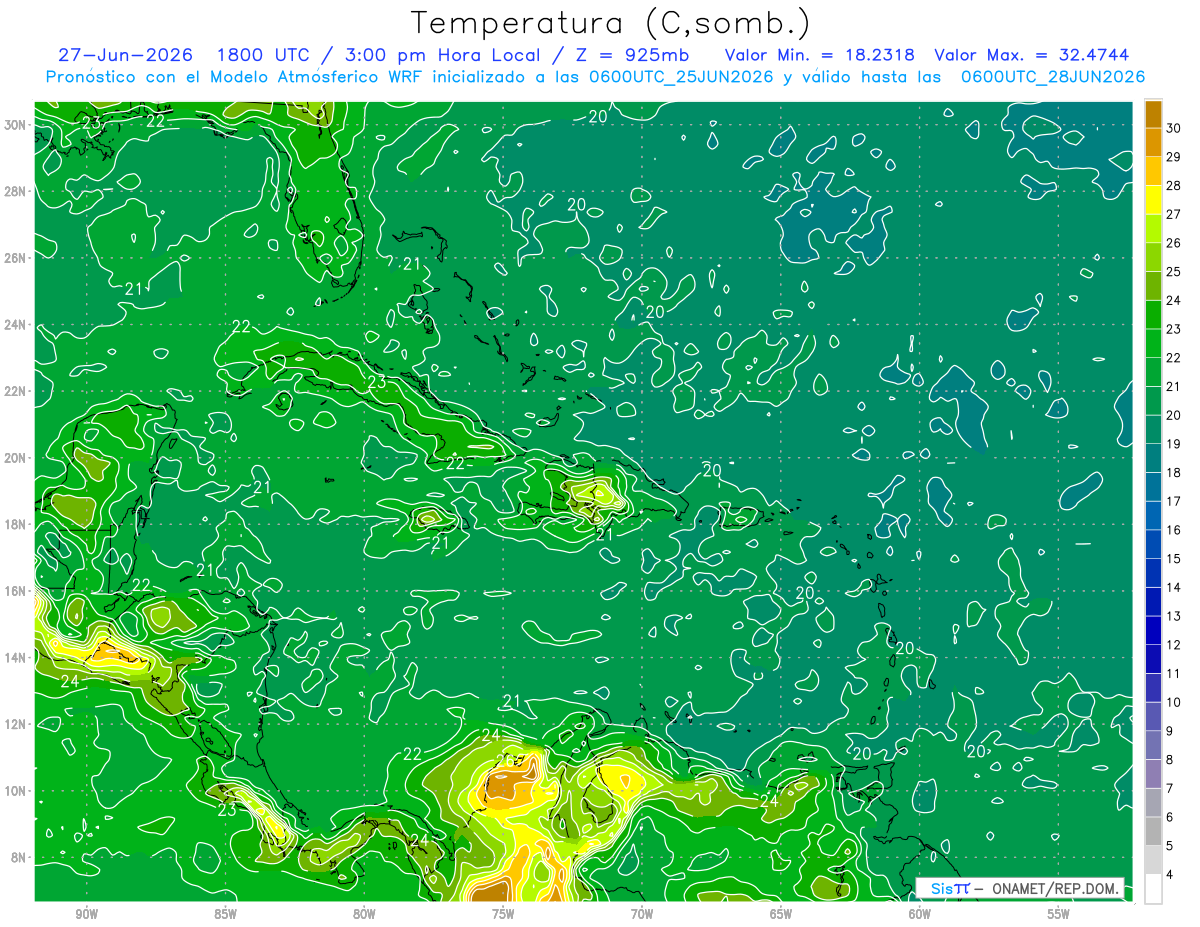This screenshot has height=927, width=1200.
Task: Click the white color bar segment below 4
Action: 1153,889
